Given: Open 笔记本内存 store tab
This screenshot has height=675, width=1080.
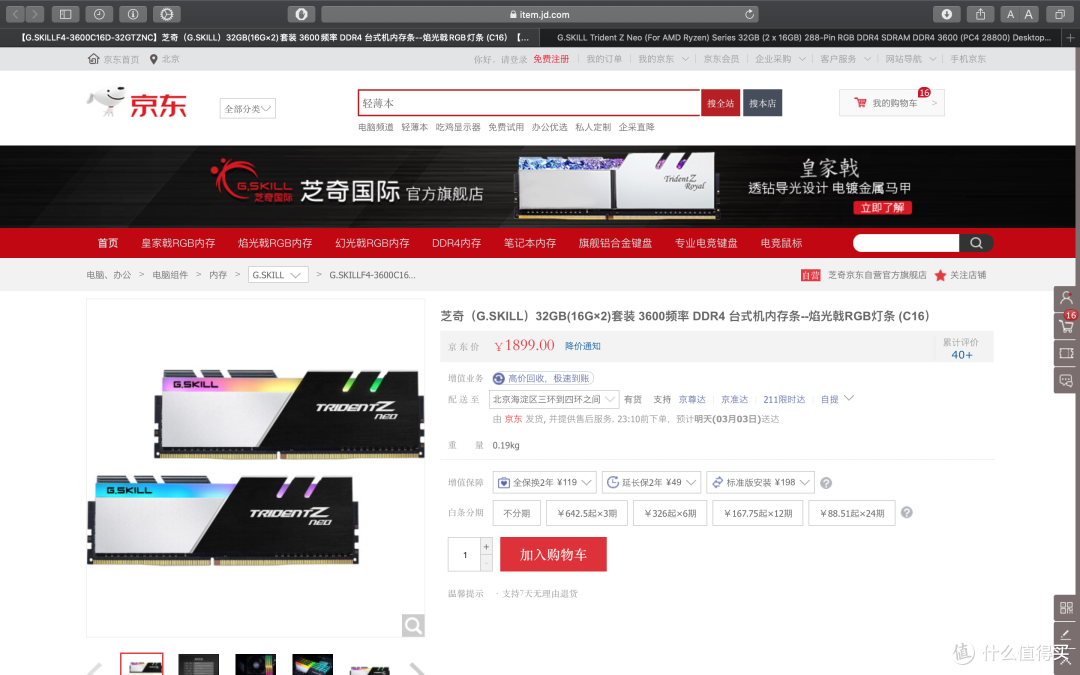Looking at the screenshot, I should pos(530,243).
